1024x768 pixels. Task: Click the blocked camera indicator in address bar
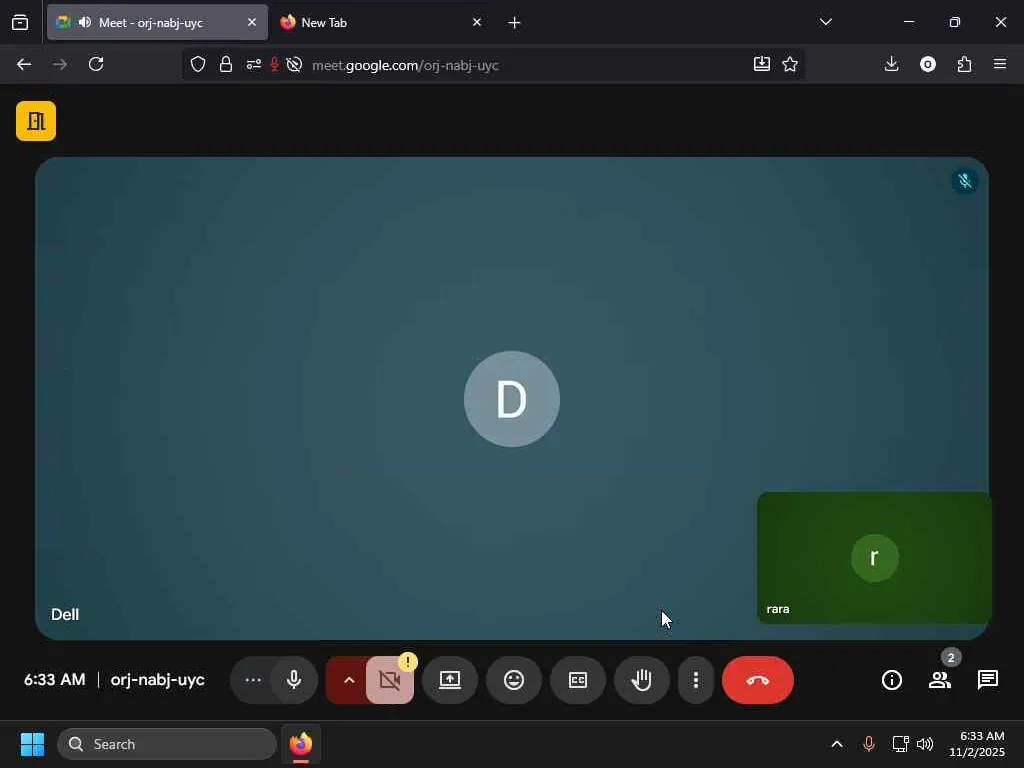(x=295, y=64)
